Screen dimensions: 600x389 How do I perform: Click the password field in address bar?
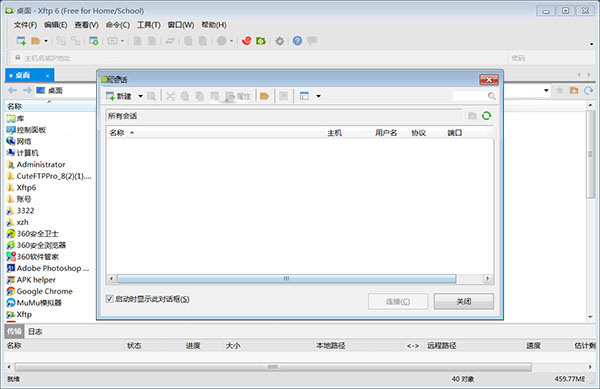pos(551,58)
